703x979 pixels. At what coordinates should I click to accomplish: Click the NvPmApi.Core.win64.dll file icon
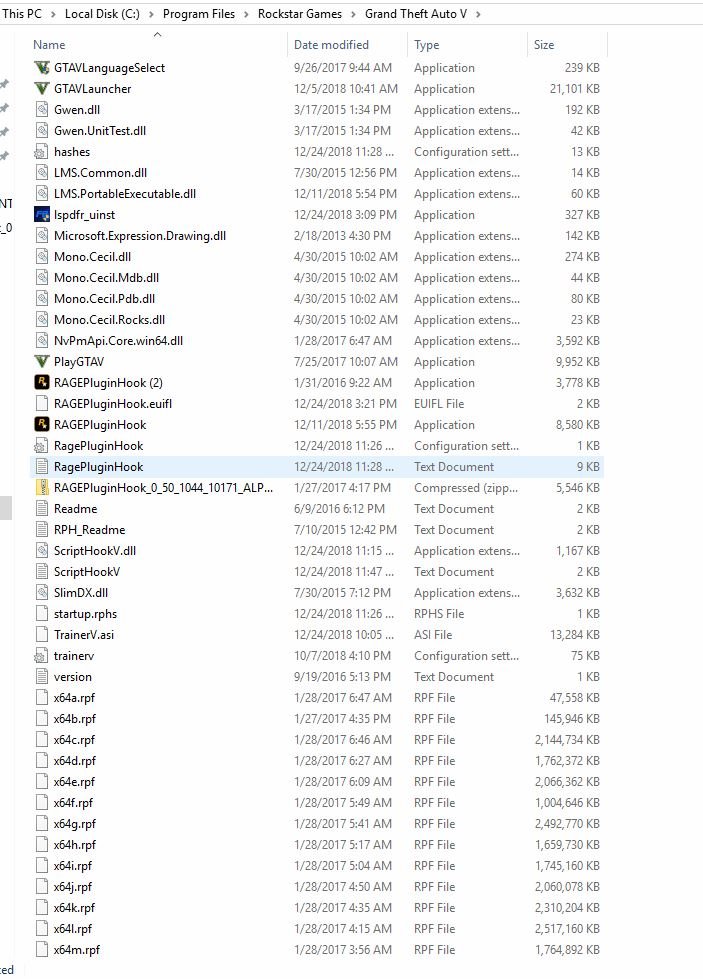coord(42,341)
